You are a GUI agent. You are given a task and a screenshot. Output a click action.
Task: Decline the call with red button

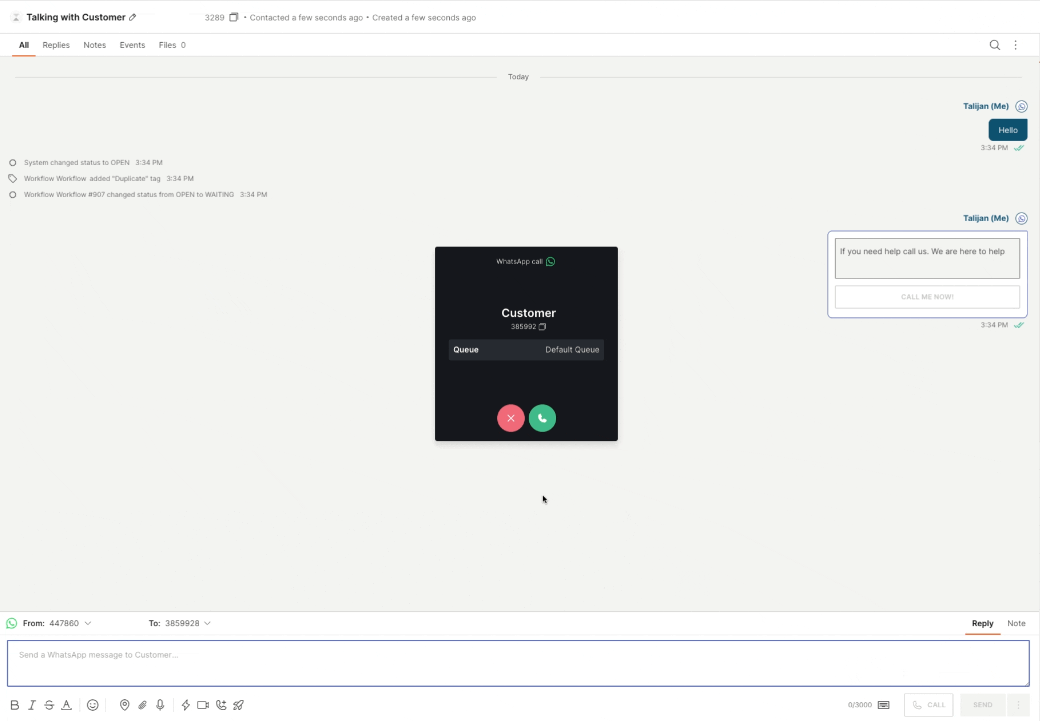(510, 418)
